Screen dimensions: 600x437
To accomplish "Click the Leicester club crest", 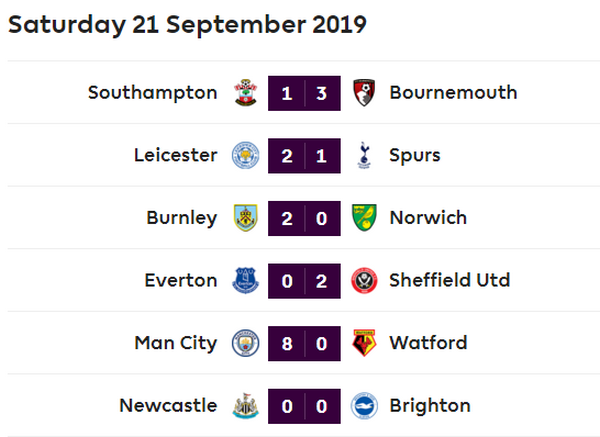I will coord(242,155).
